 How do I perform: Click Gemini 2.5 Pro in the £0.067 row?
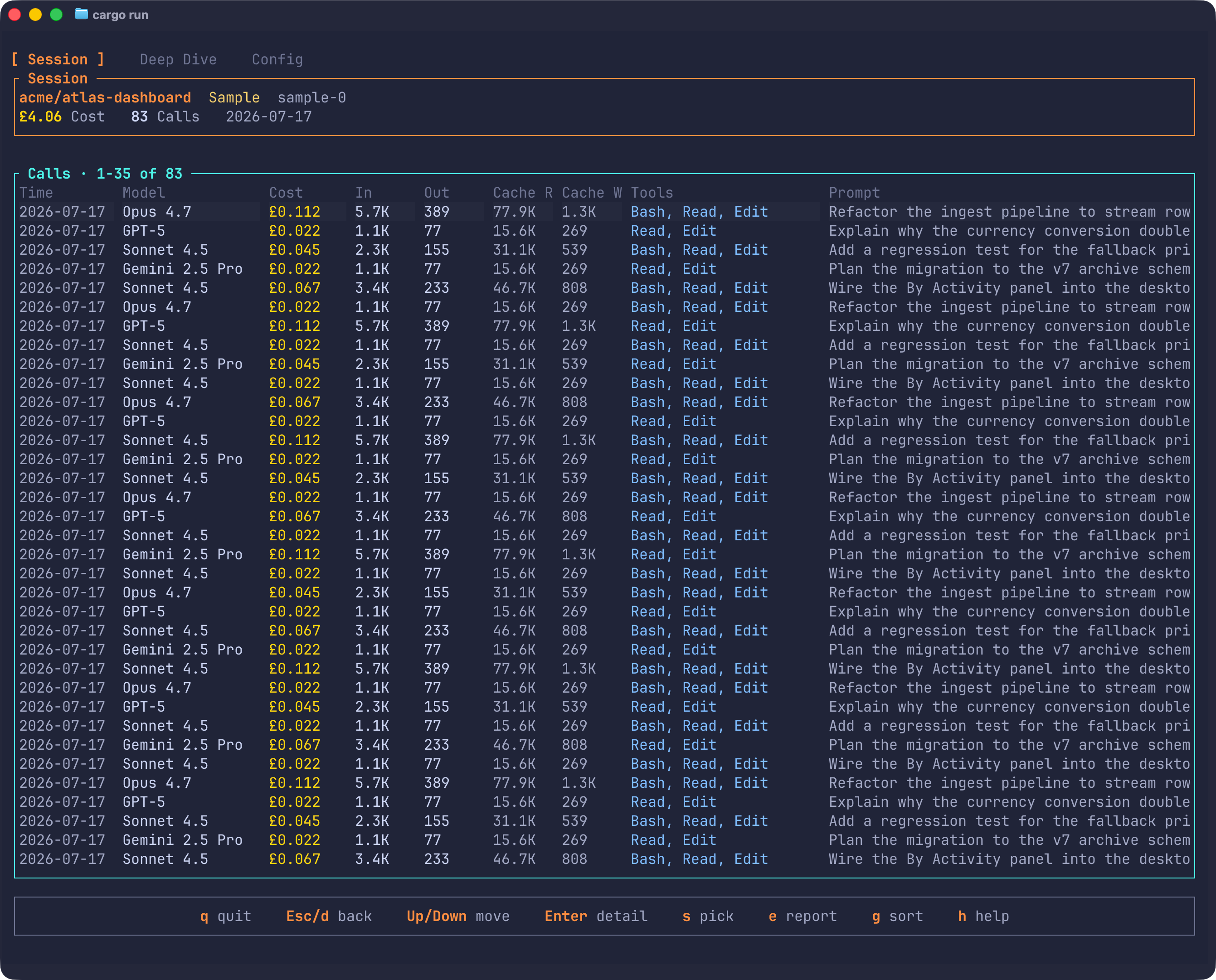coord(182,745)
